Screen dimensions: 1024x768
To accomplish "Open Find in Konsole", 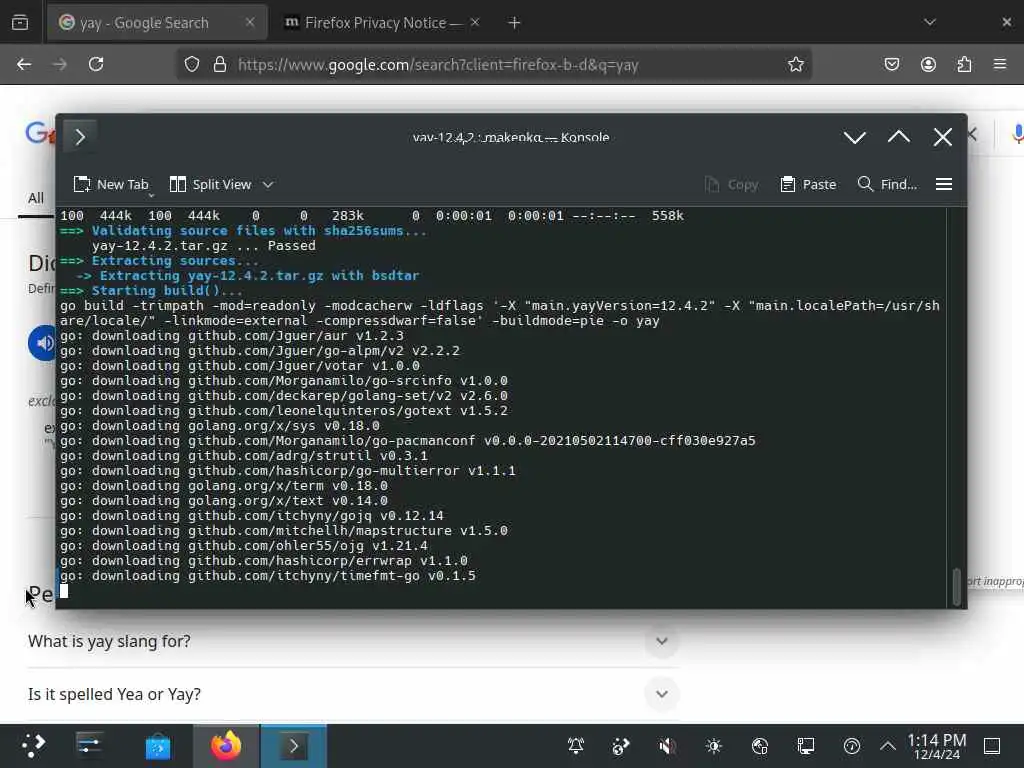I will (887, 185).
